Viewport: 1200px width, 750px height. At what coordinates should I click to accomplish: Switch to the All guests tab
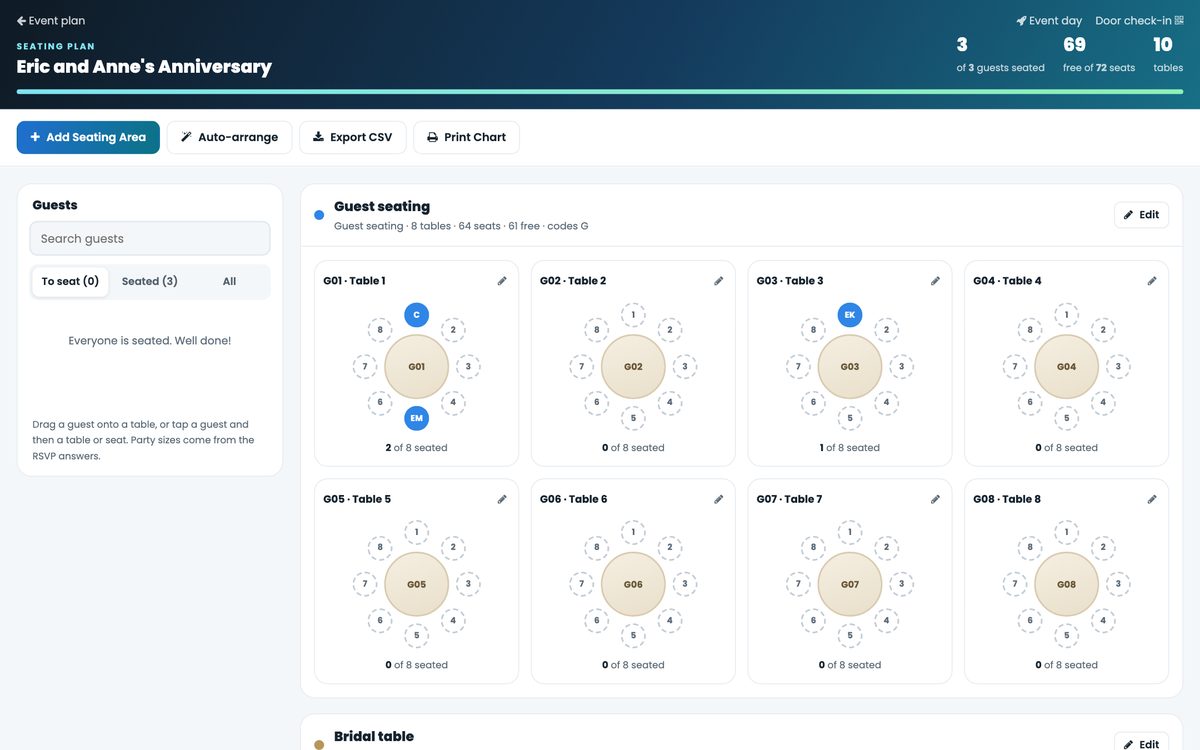(x=229, y=281)
